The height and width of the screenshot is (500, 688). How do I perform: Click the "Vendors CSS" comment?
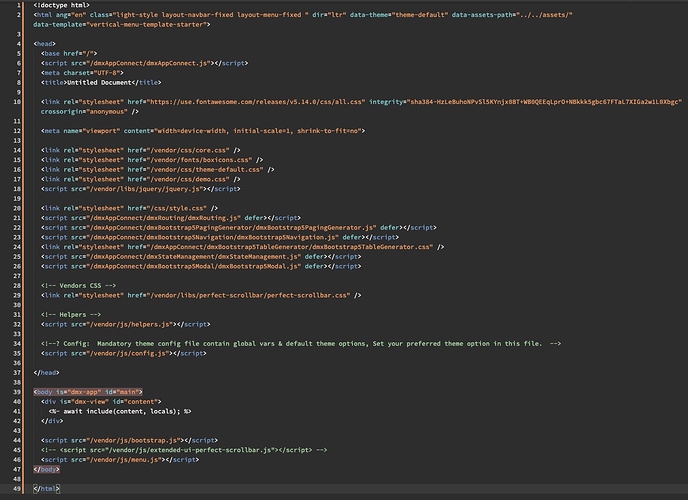(79, 286)
